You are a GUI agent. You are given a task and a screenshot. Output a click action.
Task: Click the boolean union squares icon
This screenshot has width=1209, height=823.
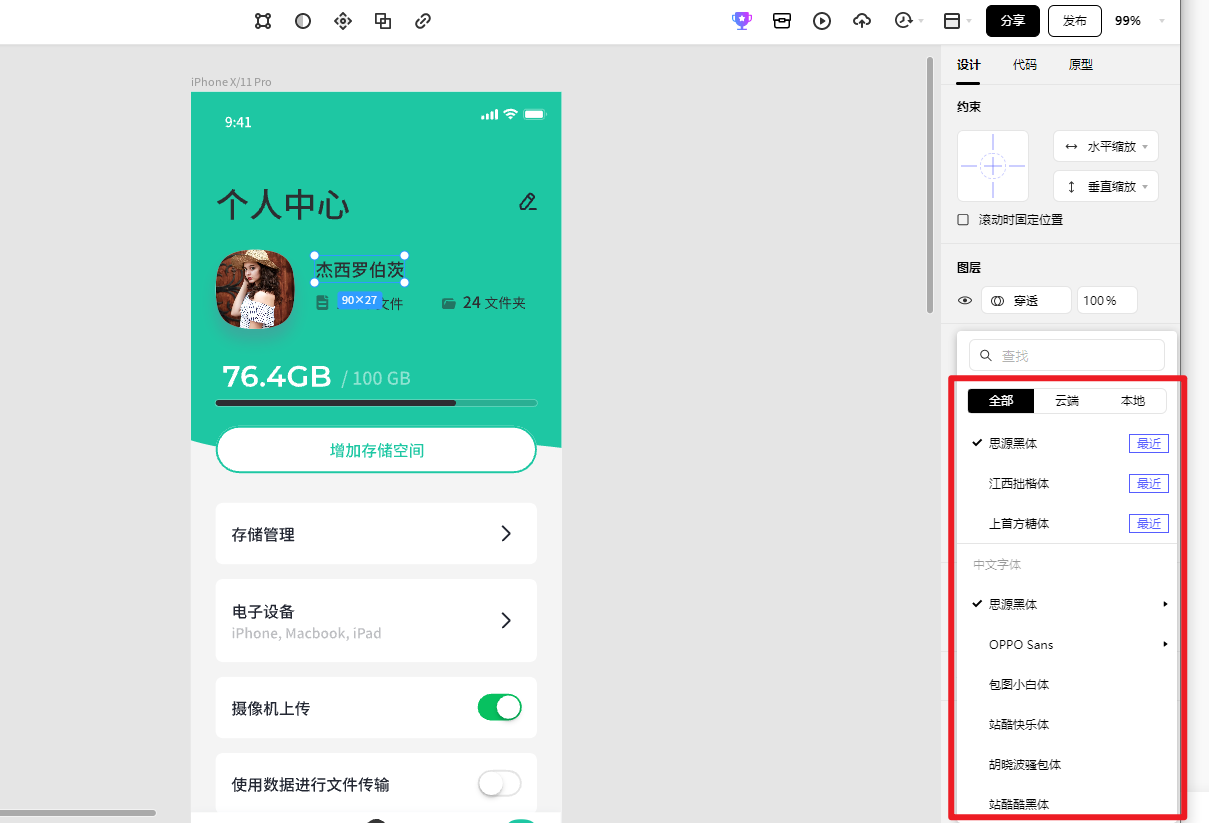[383, 21]
